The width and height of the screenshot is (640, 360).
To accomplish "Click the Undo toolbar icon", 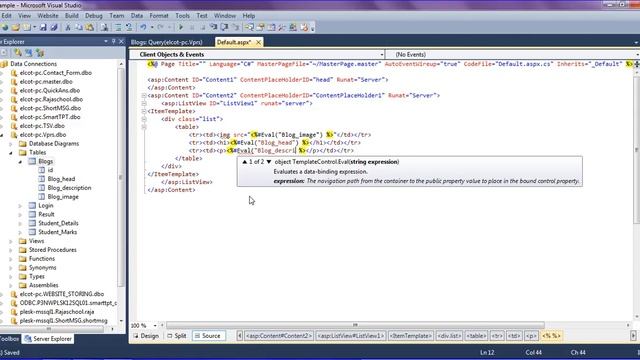I will pos(143,27).
